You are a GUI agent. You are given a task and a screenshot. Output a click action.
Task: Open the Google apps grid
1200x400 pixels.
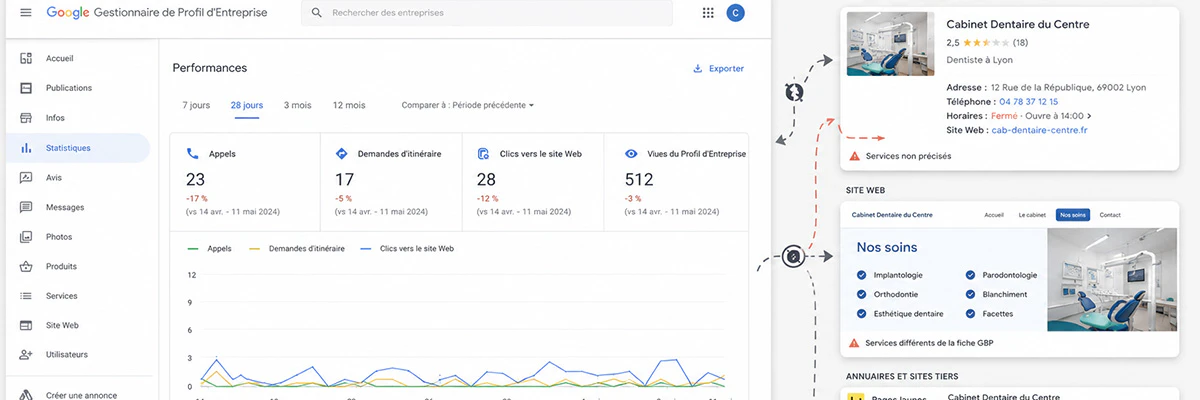click(x=708, y=13)
